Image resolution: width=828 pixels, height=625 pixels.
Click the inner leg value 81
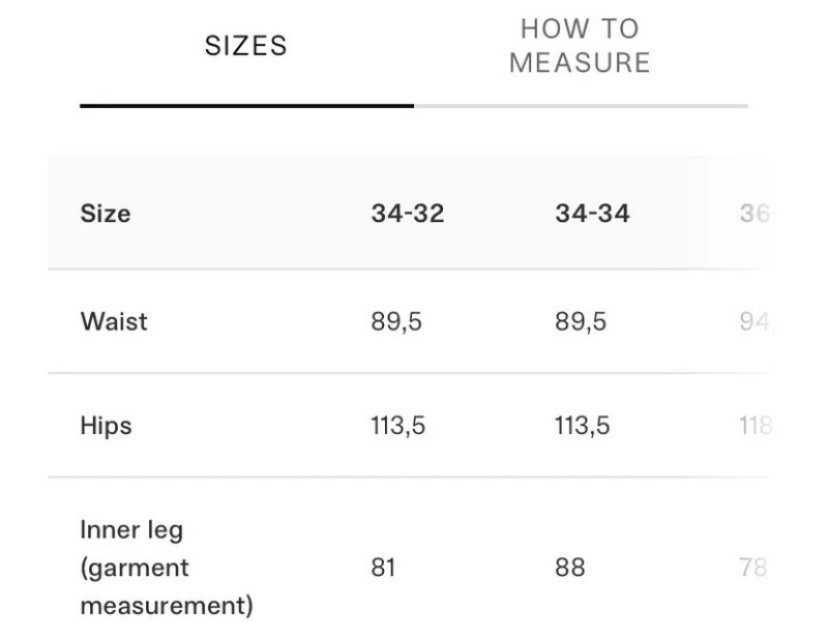383,568
